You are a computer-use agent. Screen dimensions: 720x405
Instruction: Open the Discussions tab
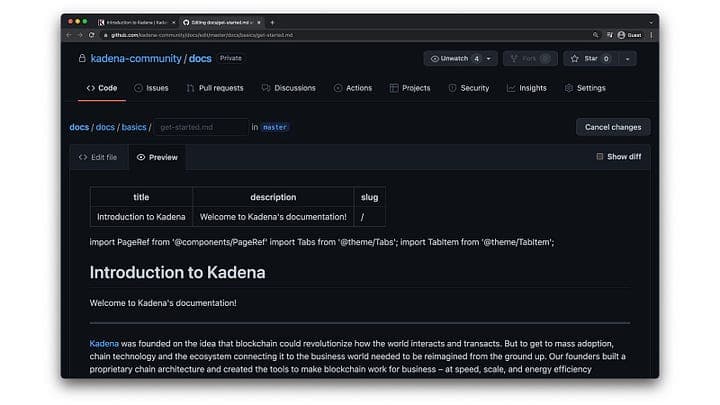pyautogui.click(x=288, y=88)
